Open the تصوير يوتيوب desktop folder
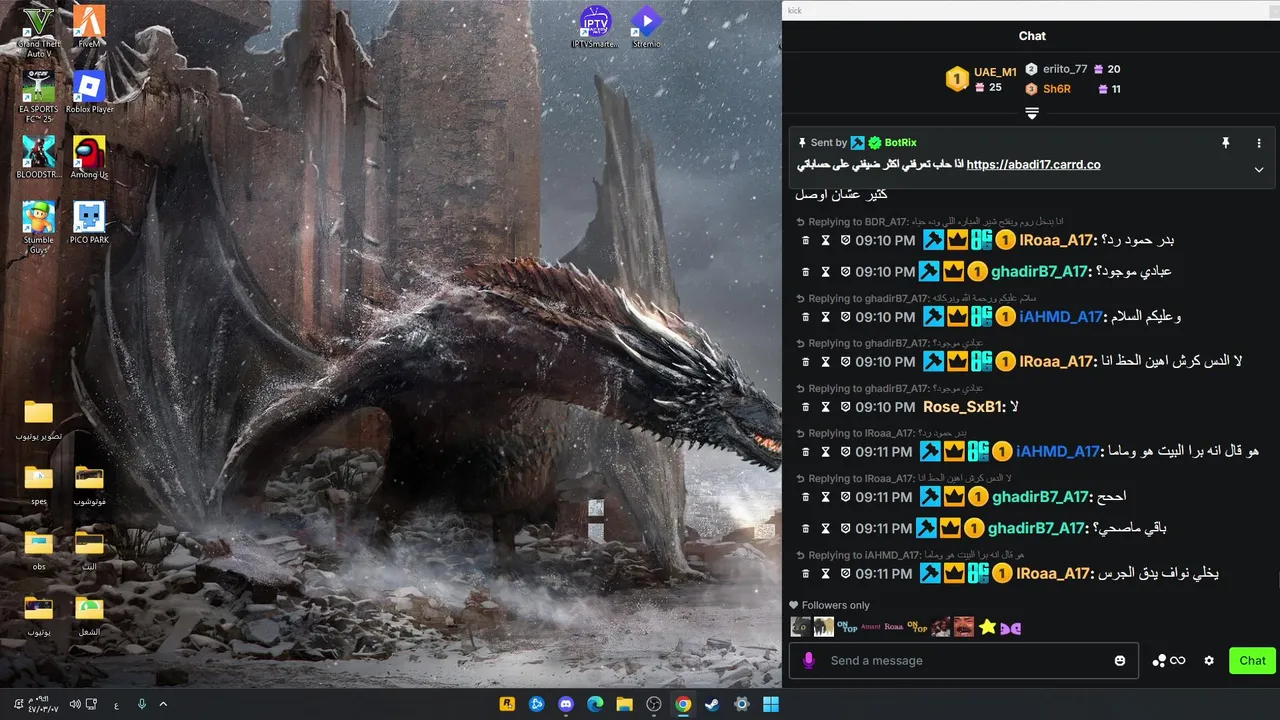1280x720 pixels. (x=38, y=420)
